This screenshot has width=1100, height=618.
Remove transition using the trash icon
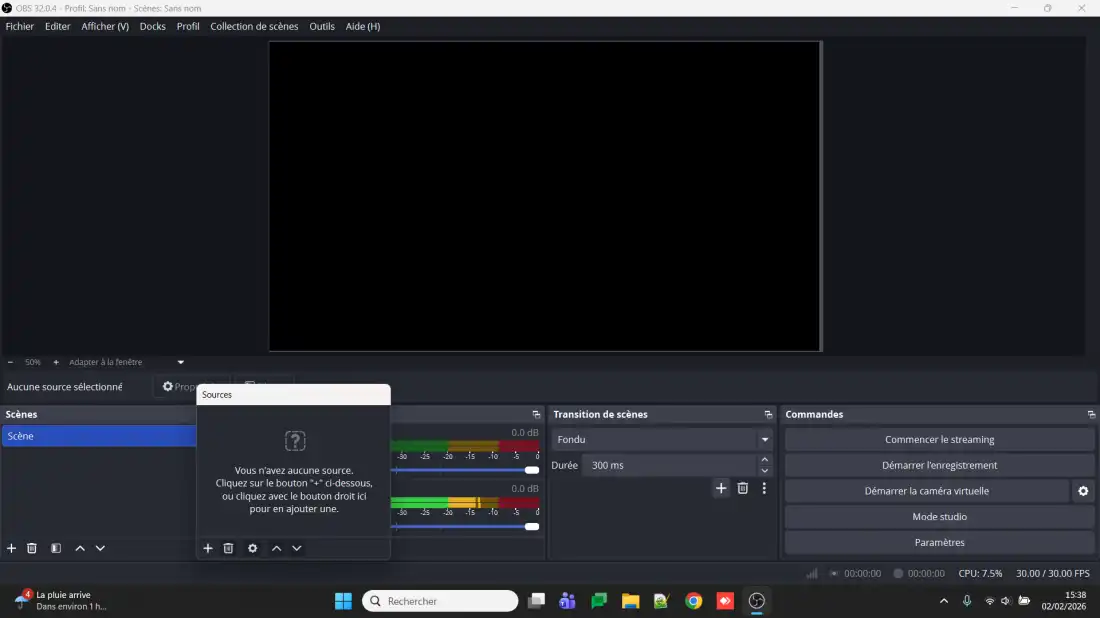pos(742,488)
